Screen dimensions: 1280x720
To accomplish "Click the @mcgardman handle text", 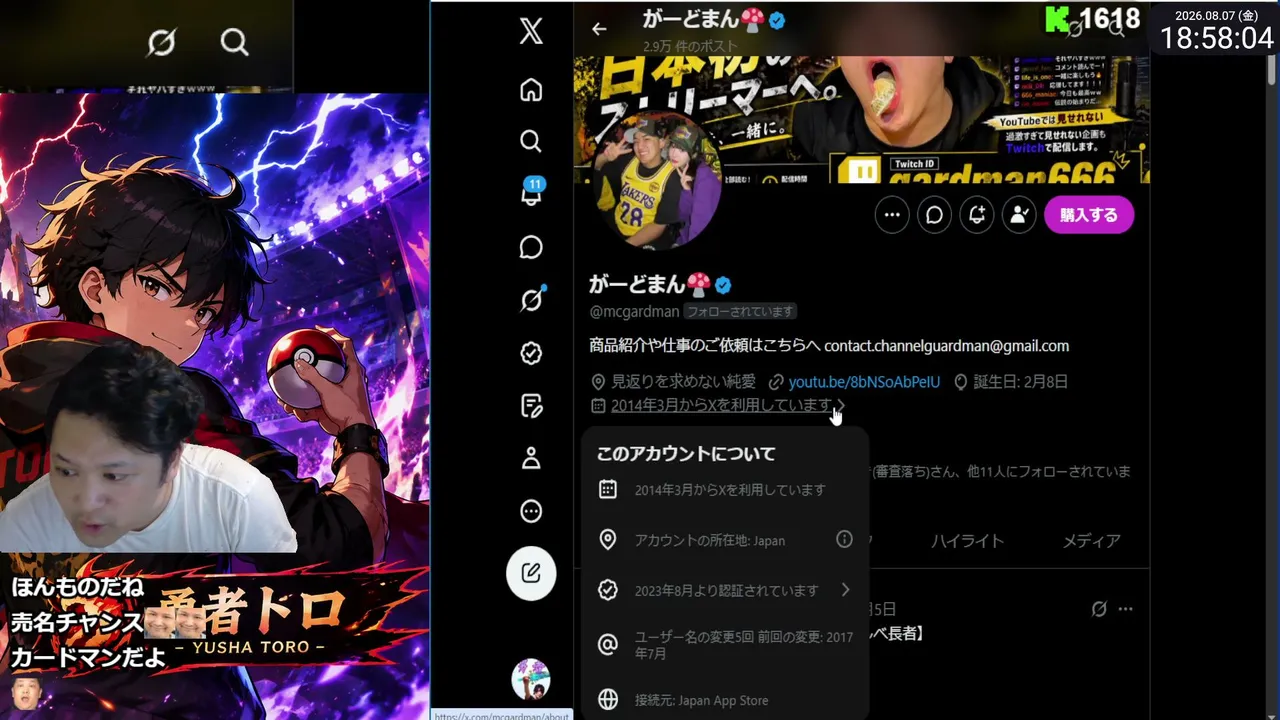I will 634,312.
